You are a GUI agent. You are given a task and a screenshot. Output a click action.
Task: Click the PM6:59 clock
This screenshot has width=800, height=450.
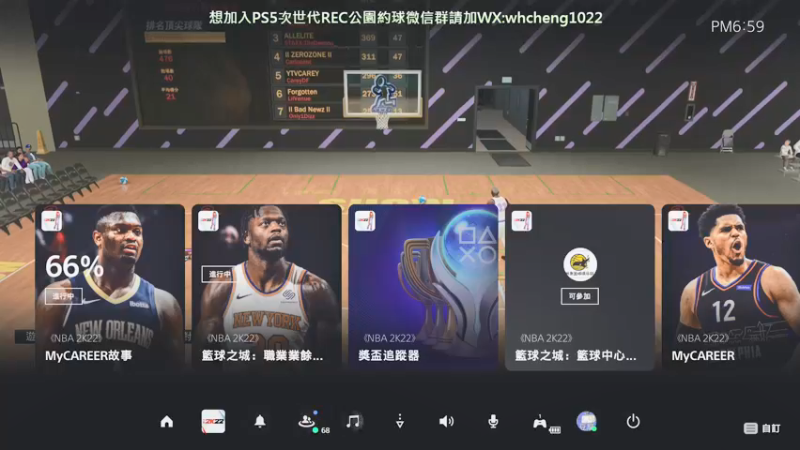737,27
